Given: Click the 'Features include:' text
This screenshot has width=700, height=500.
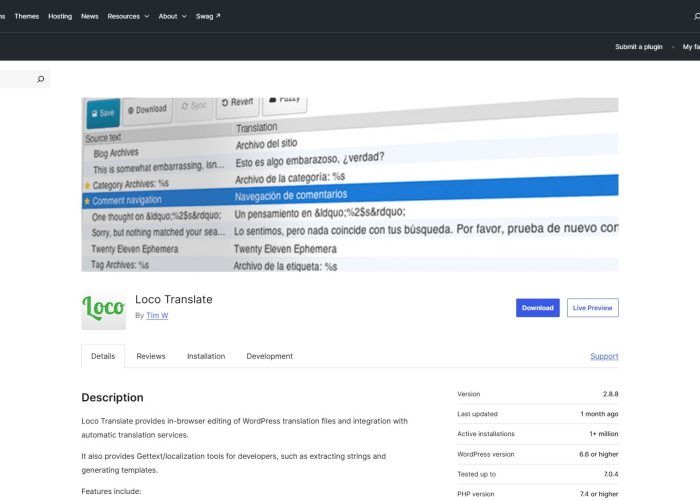Looking at the screenshot, I should pyautogui.click(x=111, y=491).
